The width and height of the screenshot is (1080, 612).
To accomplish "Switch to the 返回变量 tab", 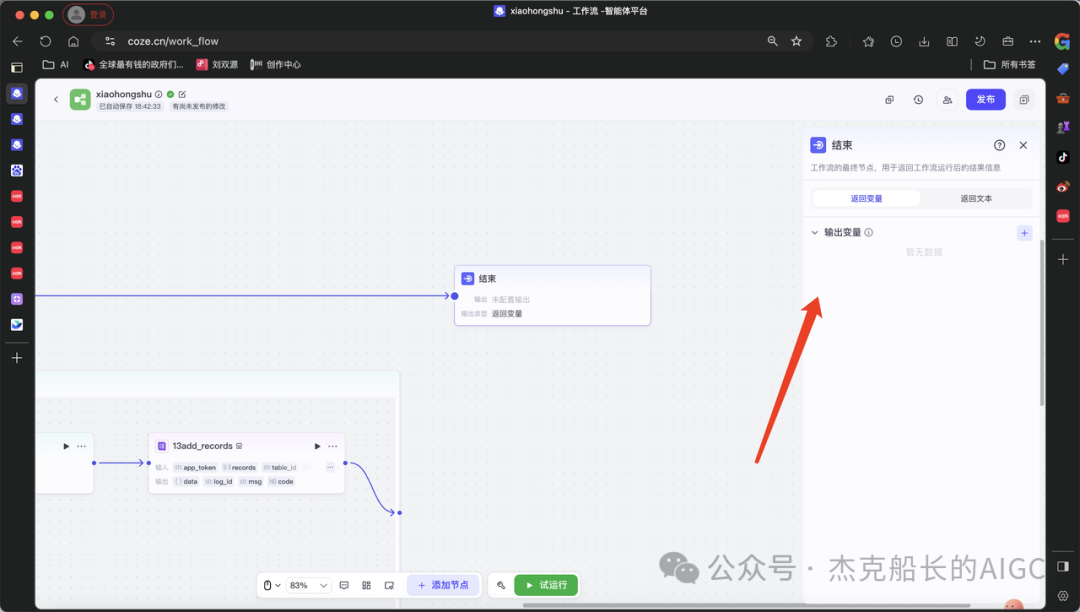I will (866, 198).
